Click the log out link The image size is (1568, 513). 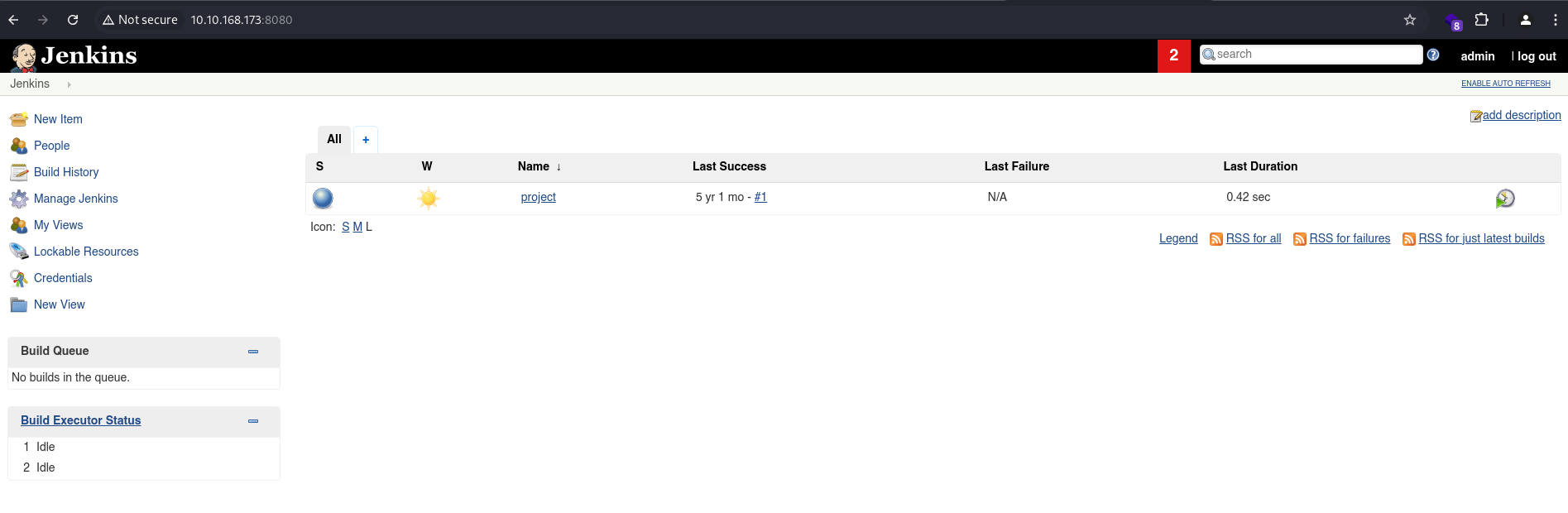(x=1537, y=56)
